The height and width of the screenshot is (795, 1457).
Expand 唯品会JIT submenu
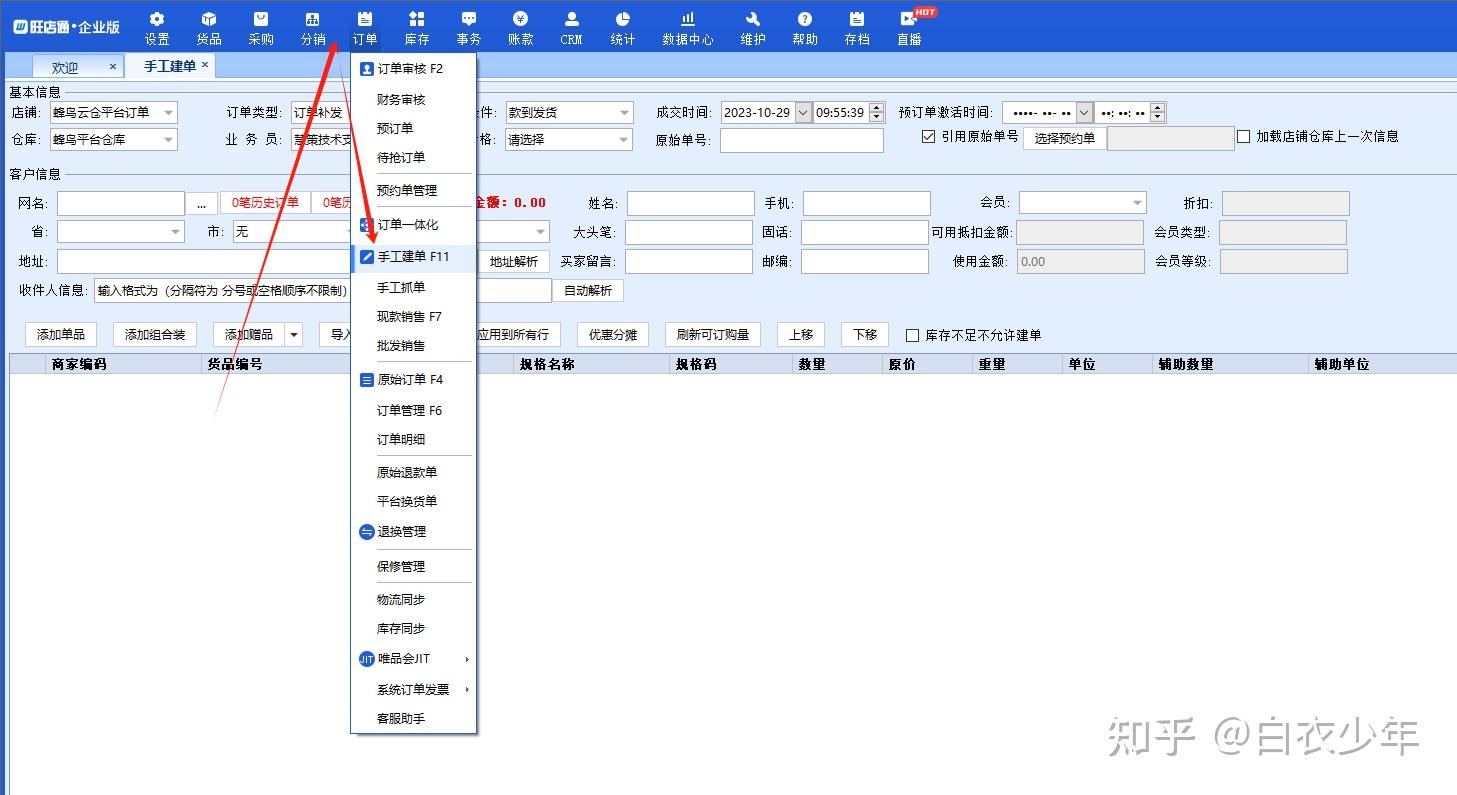click(414, 659)
